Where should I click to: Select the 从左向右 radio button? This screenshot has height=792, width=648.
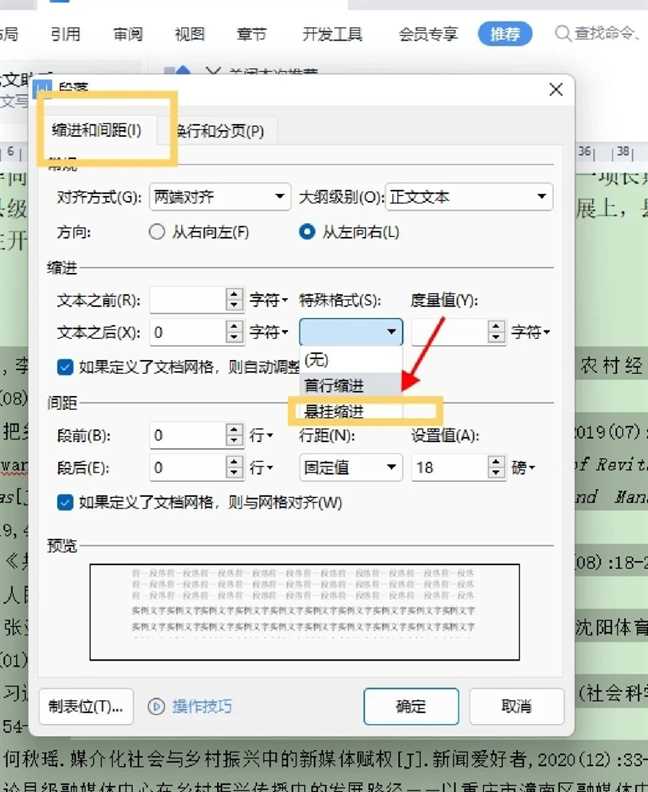[x=308, y=232]
